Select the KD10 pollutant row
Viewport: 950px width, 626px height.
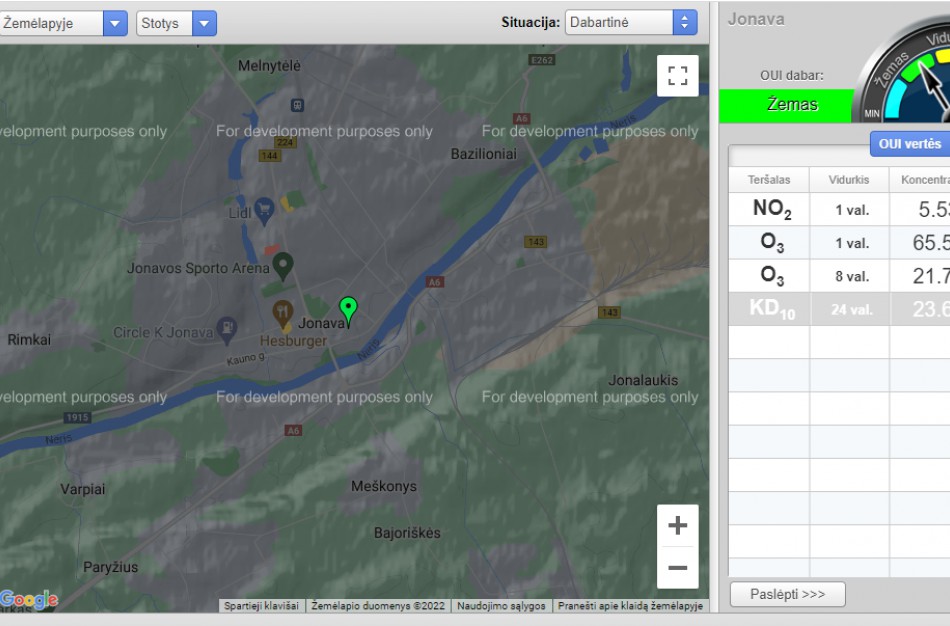[838, 308]
